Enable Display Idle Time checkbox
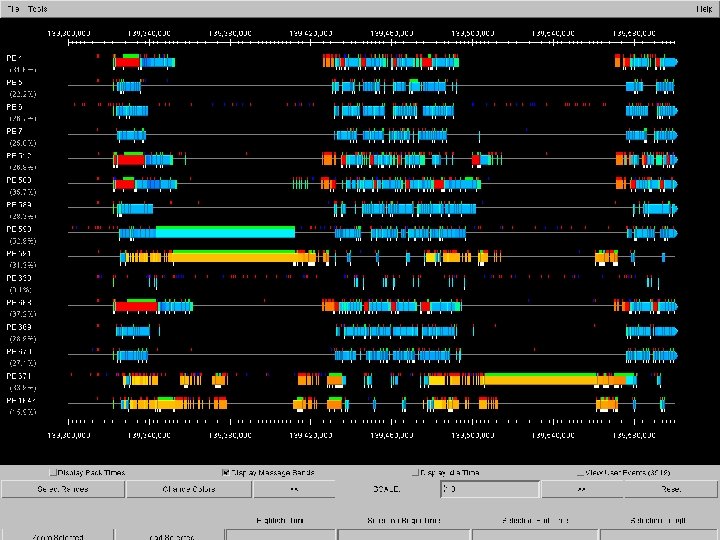 [416, 472]
